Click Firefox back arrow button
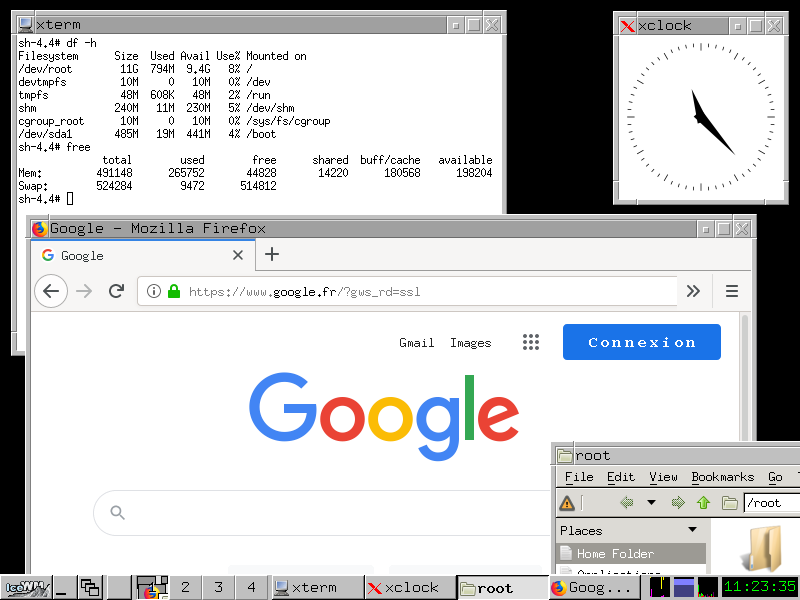The height and width of the screenshot is (600, 800). 51,291
